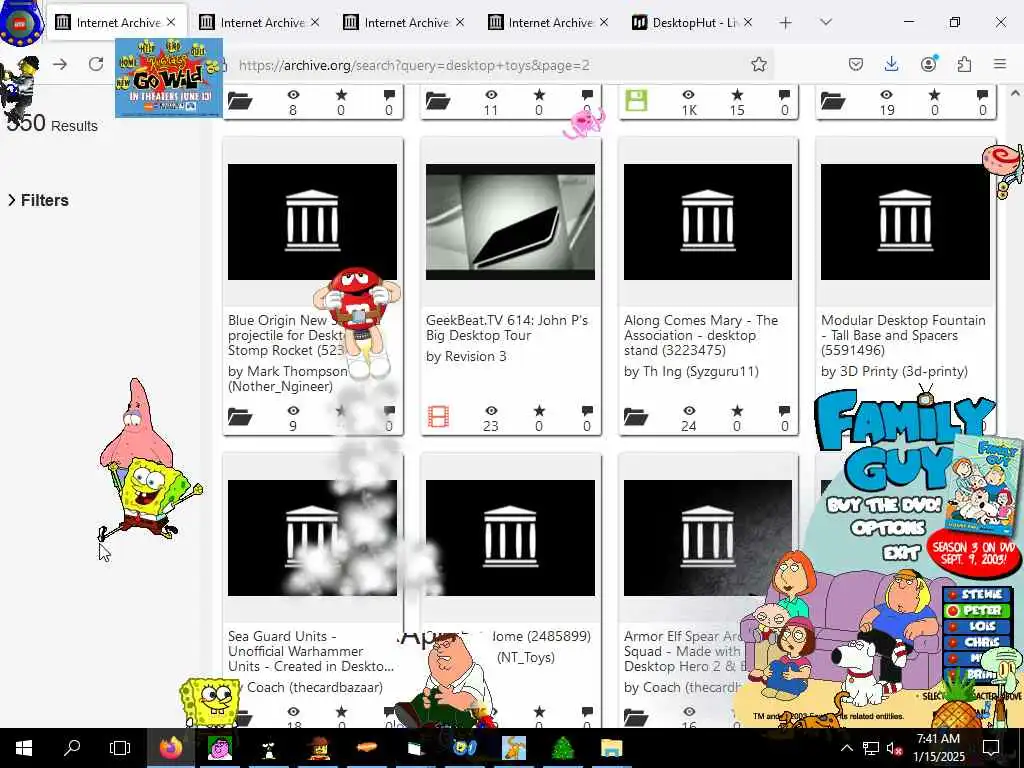Click the Firefox icon in the taskbar
The image size is (1024, 768).
(171, 748)
